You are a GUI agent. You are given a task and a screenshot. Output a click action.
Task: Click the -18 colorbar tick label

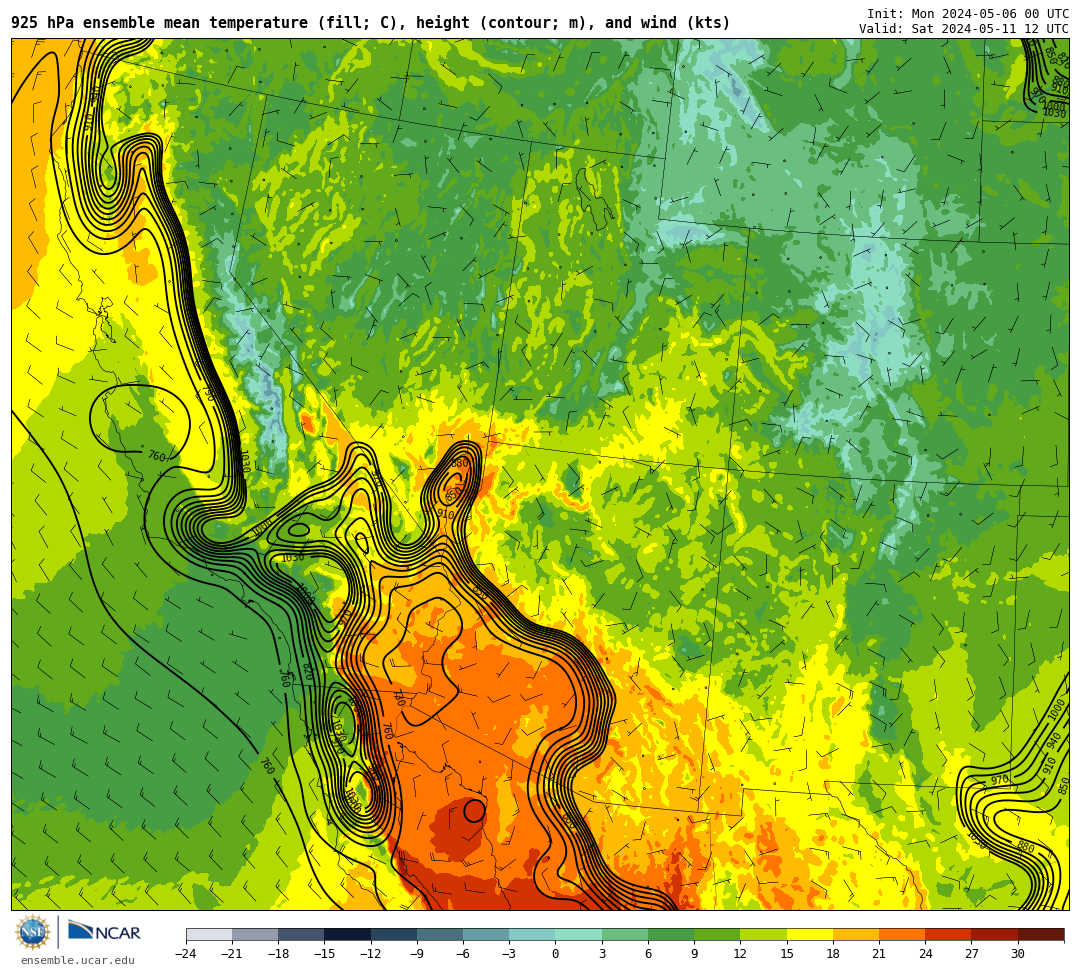(x=279, y=954)
